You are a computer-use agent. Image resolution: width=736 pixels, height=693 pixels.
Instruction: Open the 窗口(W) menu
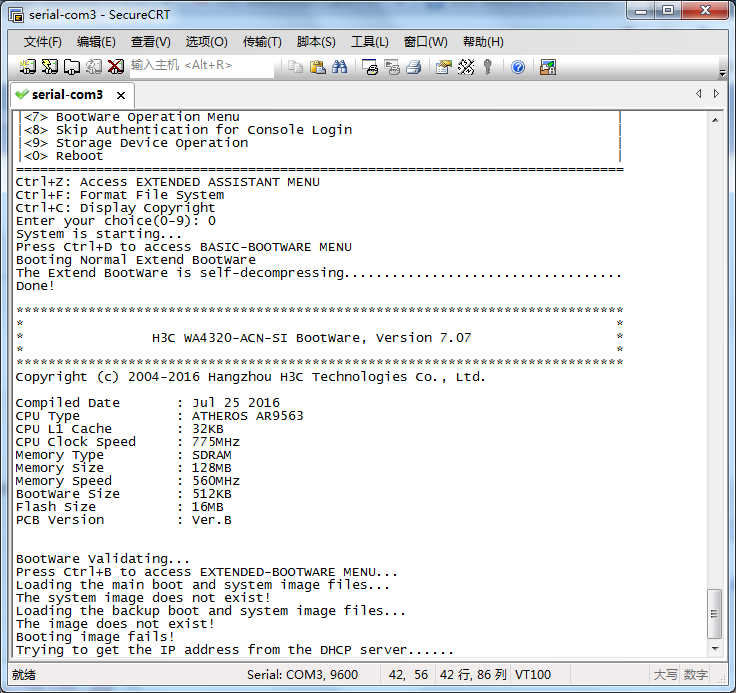[x=426, y=42]
